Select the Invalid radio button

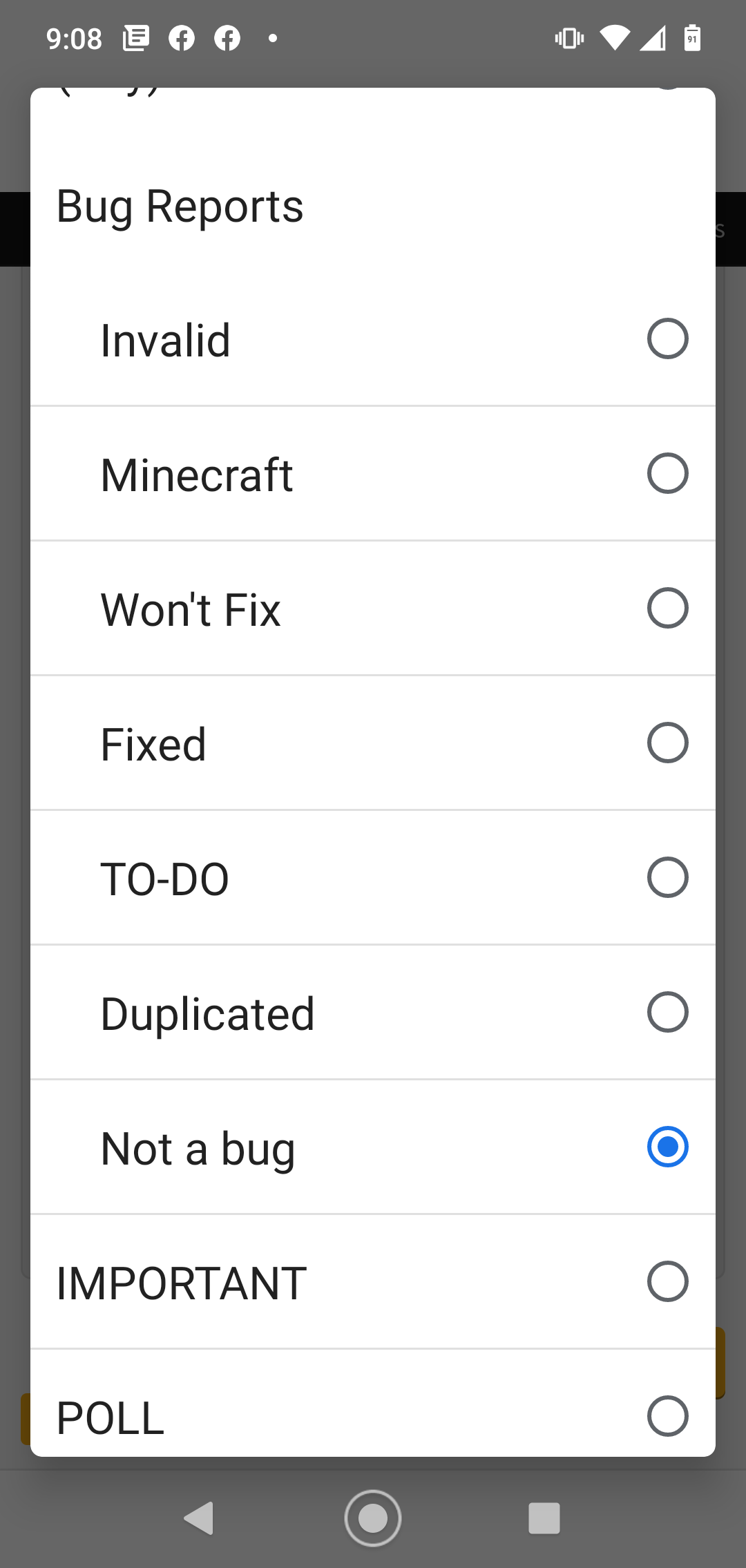click(x=667, y=338)
